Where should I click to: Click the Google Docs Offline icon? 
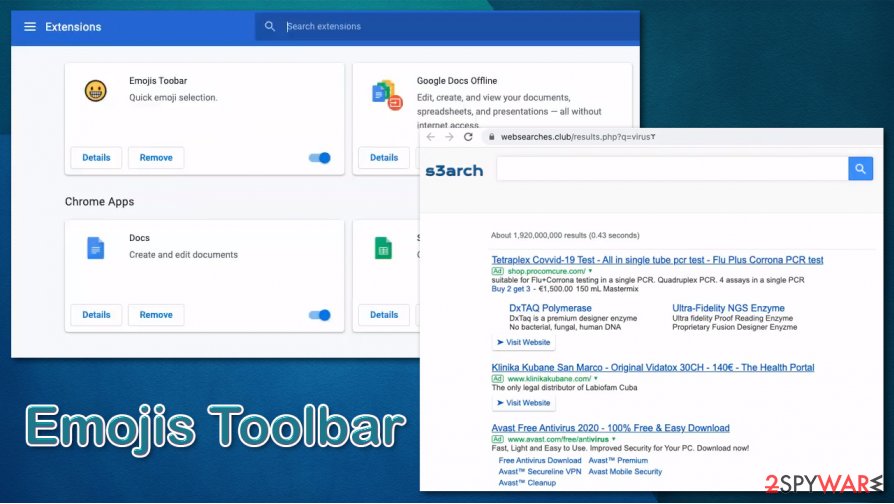(387, 95)
